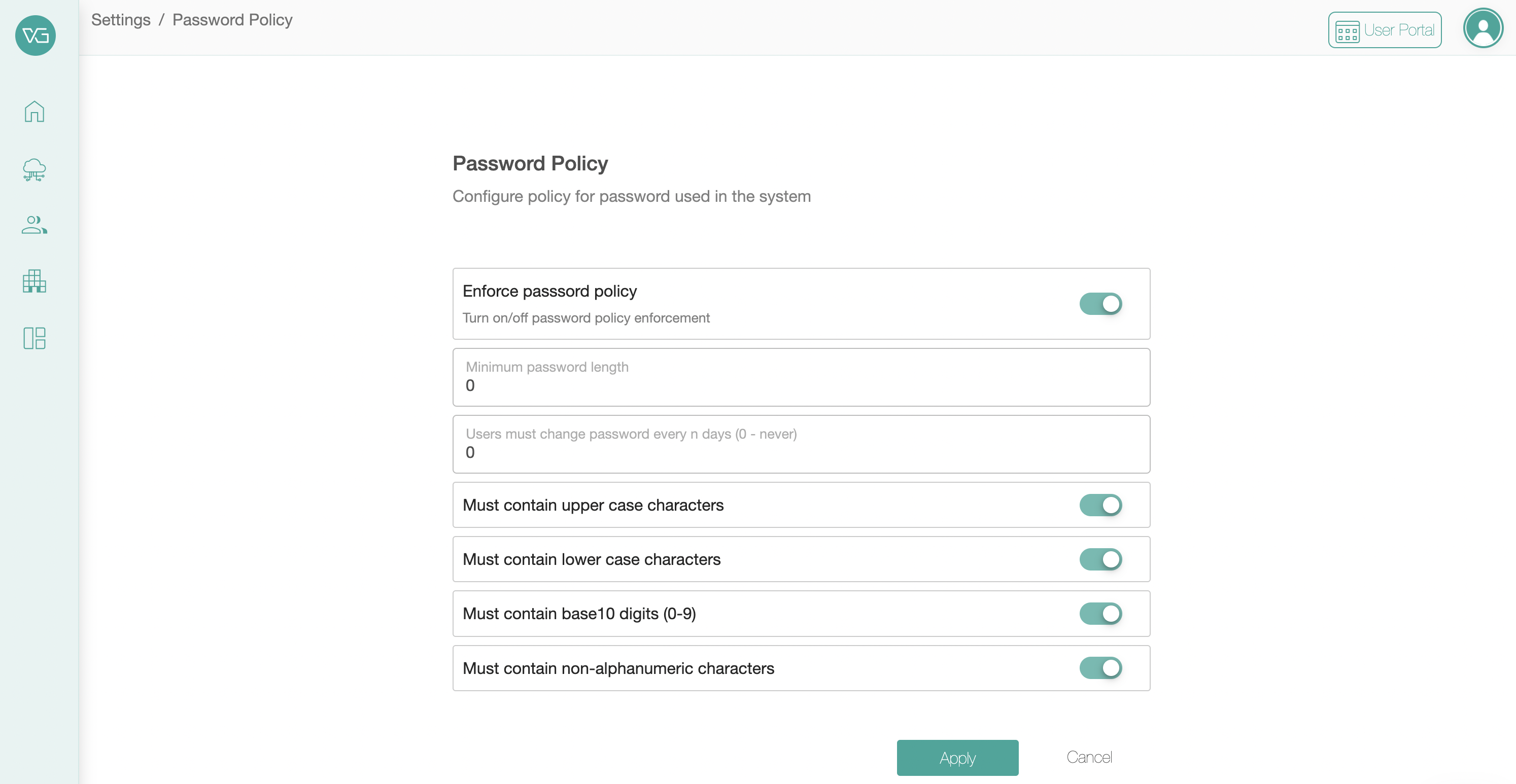Click Password Policy breadcrumb item
This screenshot has width=1516, height=784.
[232, 20]
